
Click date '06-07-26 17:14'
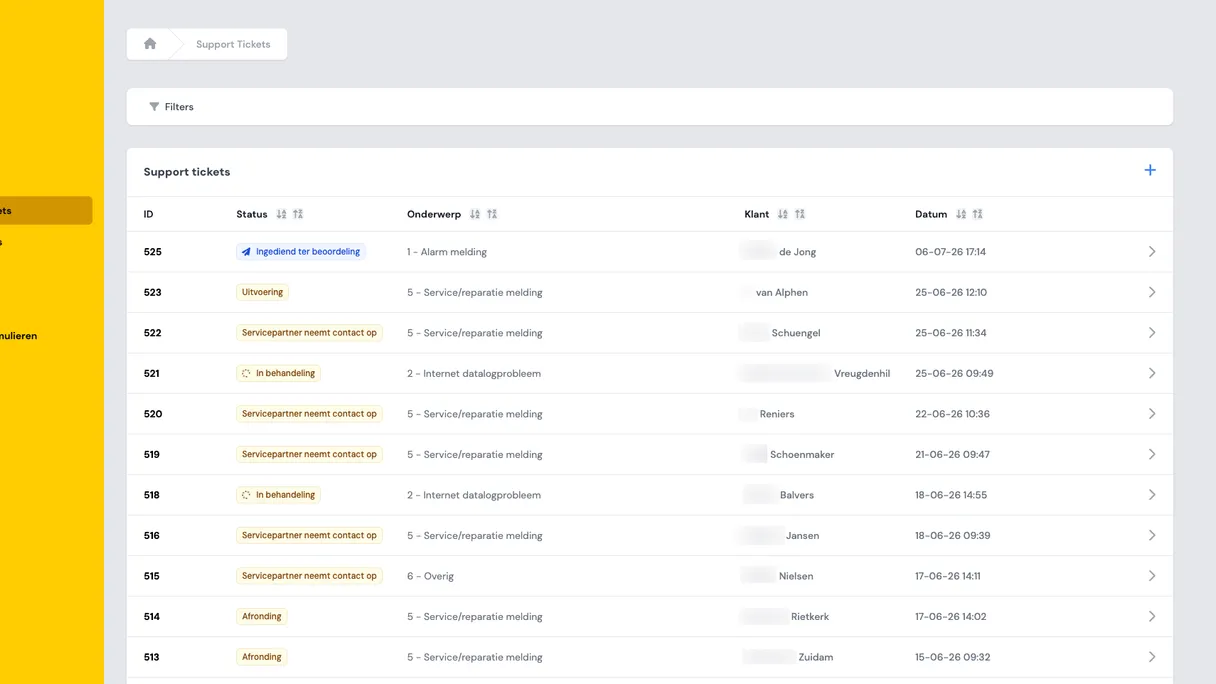click(950, 252)
